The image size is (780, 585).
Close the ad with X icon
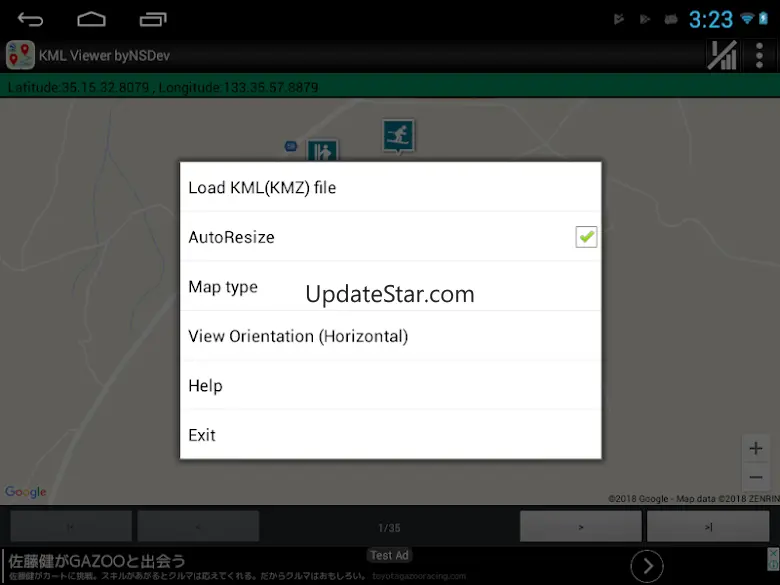(x=773, y=553)
